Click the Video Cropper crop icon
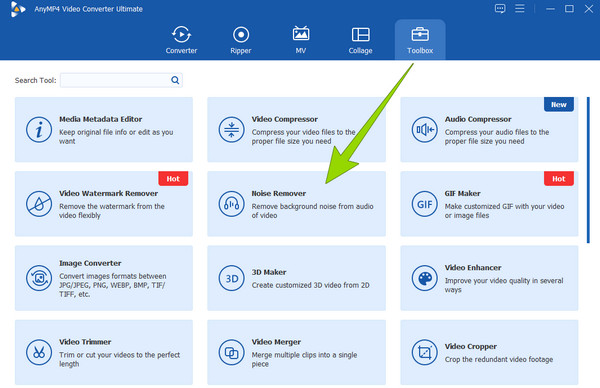 [x=424, y=352]
